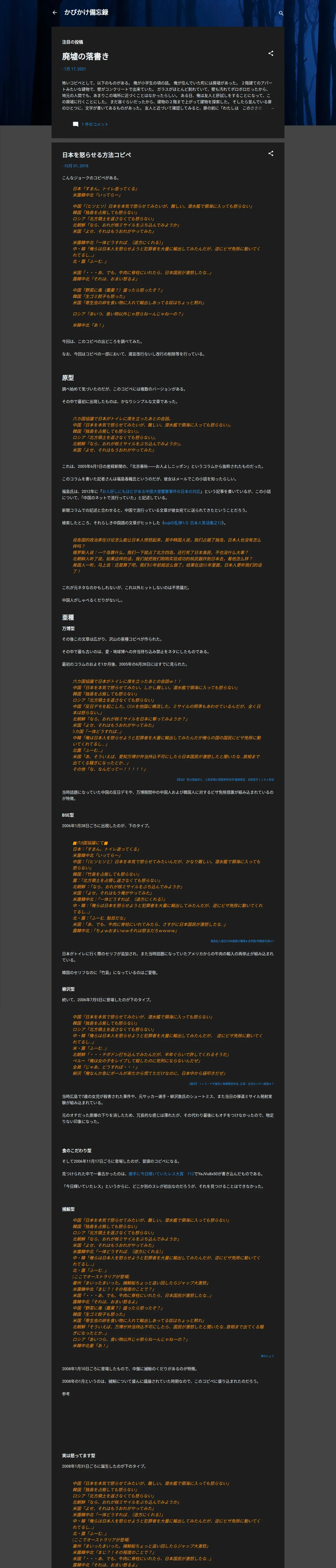Click the 万博型 subheading
This screenshot has width=336, height=1568.
(68, 628)
